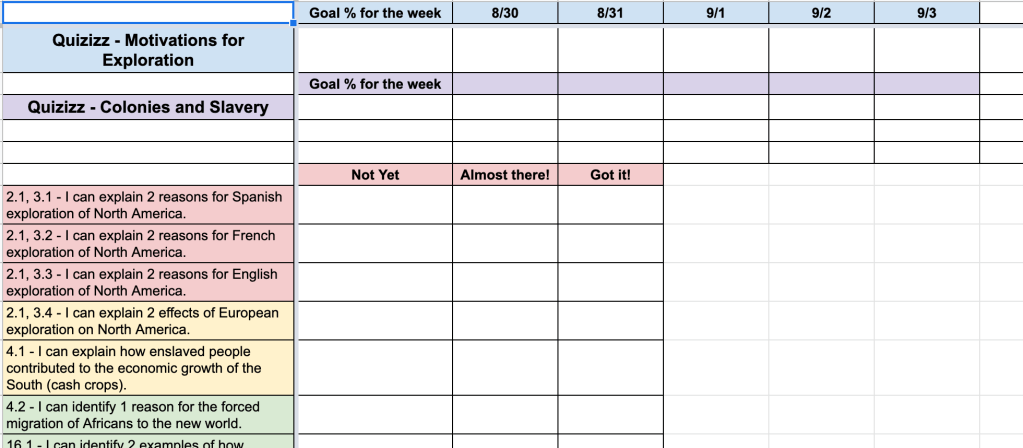
Task: Click the French exploration standard cell
Action: point(148,244)
